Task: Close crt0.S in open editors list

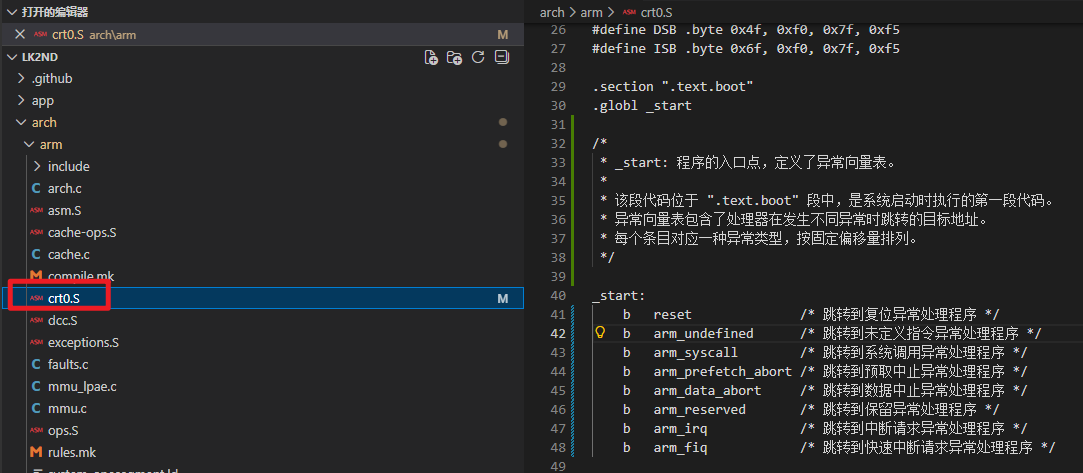Action: pos(20,35)
